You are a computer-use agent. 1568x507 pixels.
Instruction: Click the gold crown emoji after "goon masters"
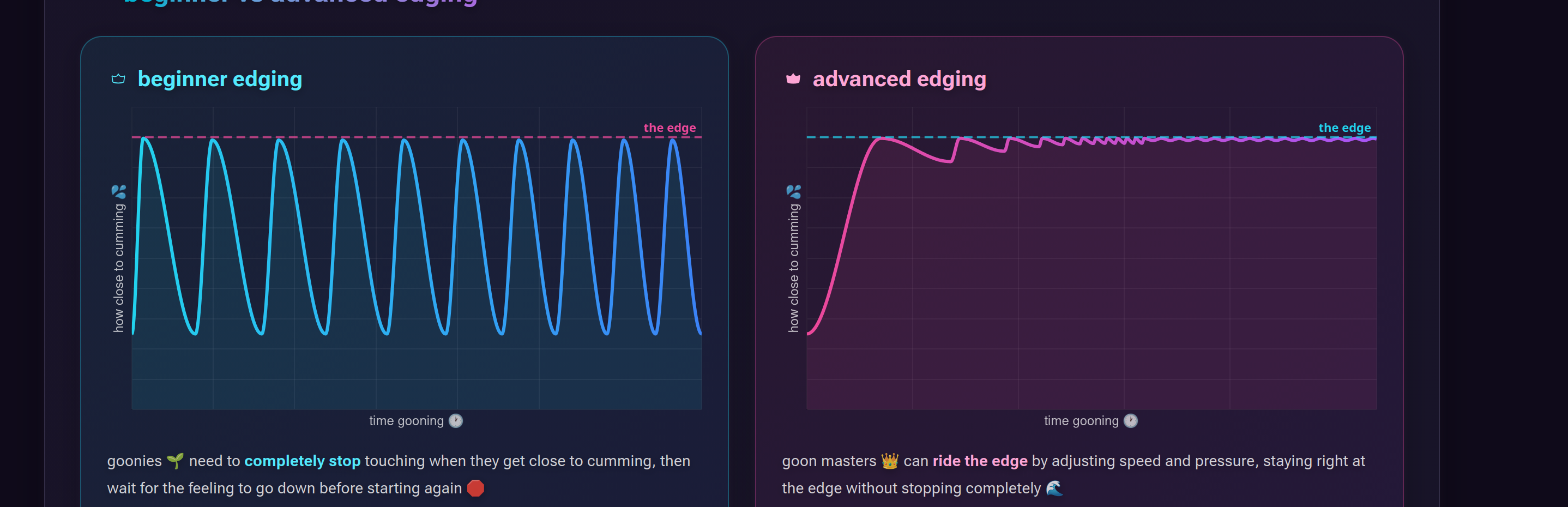(889, 461)
